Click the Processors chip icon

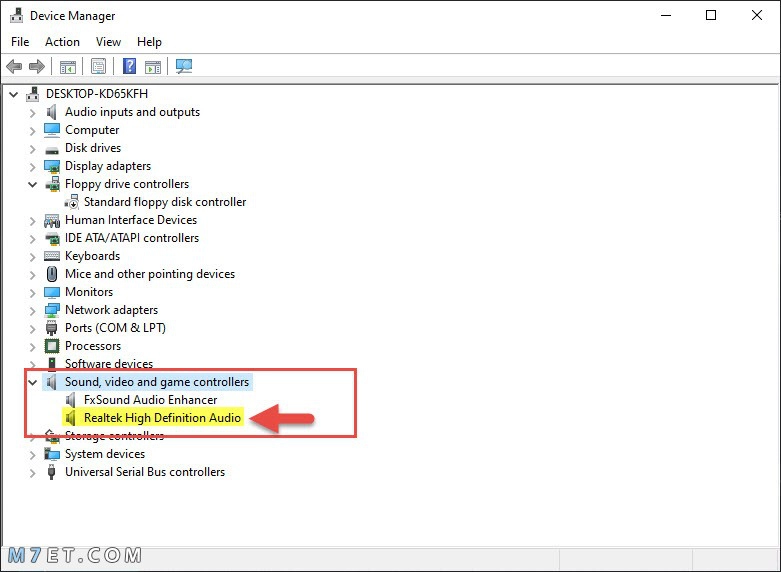pyautogui.click(x=52, y=346)
